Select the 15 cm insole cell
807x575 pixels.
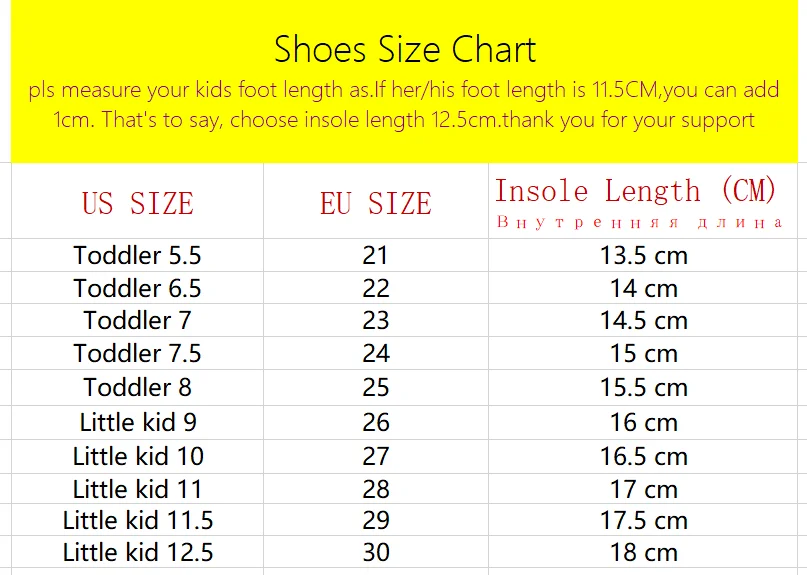[x=644, y=353]
